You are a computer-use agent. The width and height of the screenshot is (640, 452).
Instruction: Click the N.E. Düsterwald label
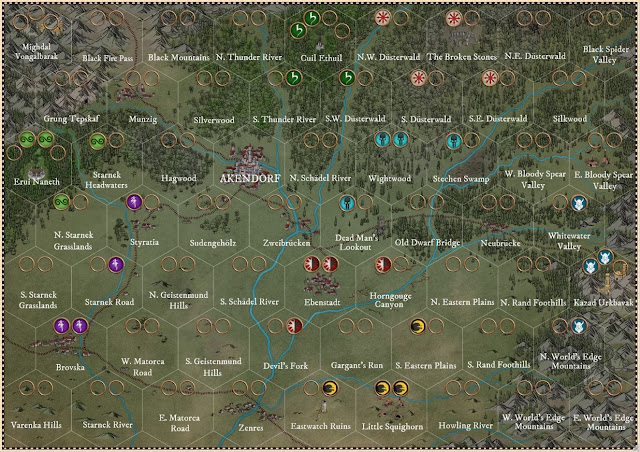tap(535, 56)
